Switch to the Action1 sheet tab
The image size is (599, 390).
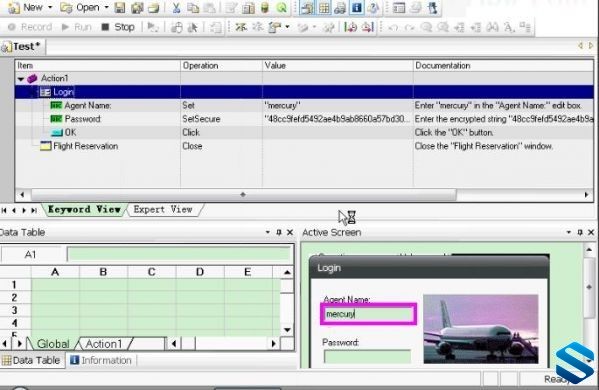click(x=104, y=344)
